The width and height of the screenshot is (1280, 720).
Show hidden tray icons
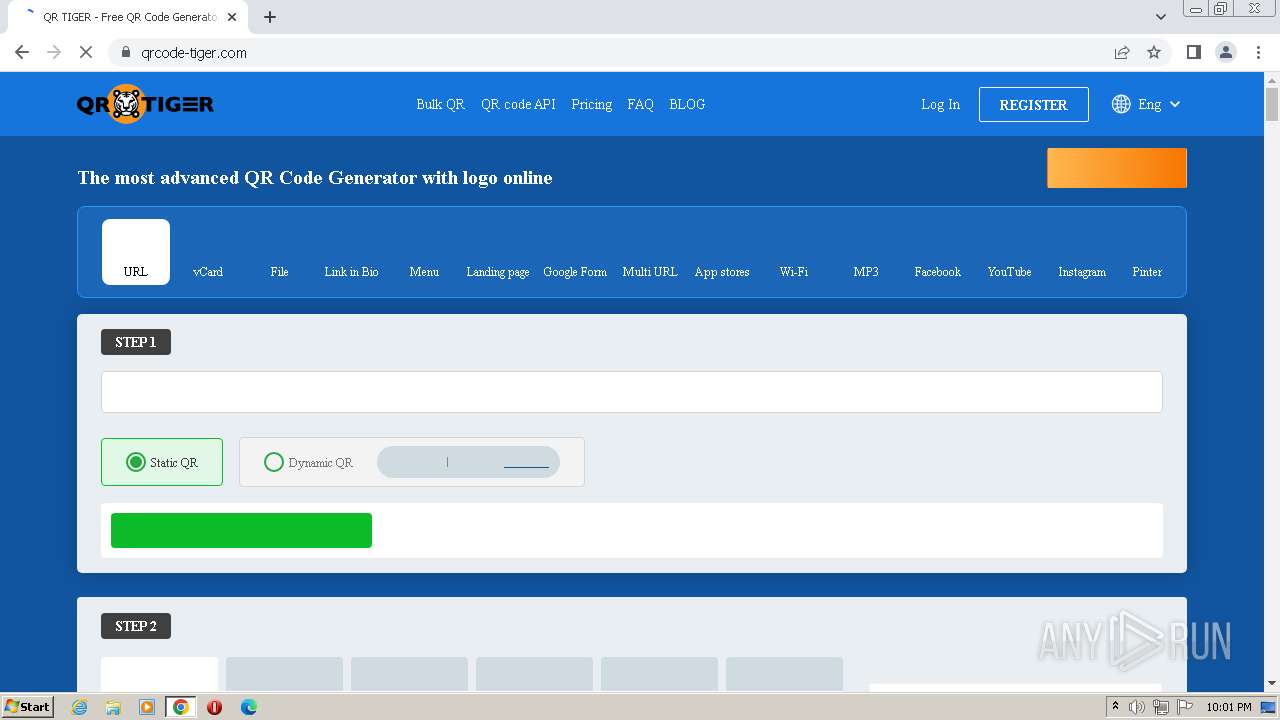click(1115, 707)
